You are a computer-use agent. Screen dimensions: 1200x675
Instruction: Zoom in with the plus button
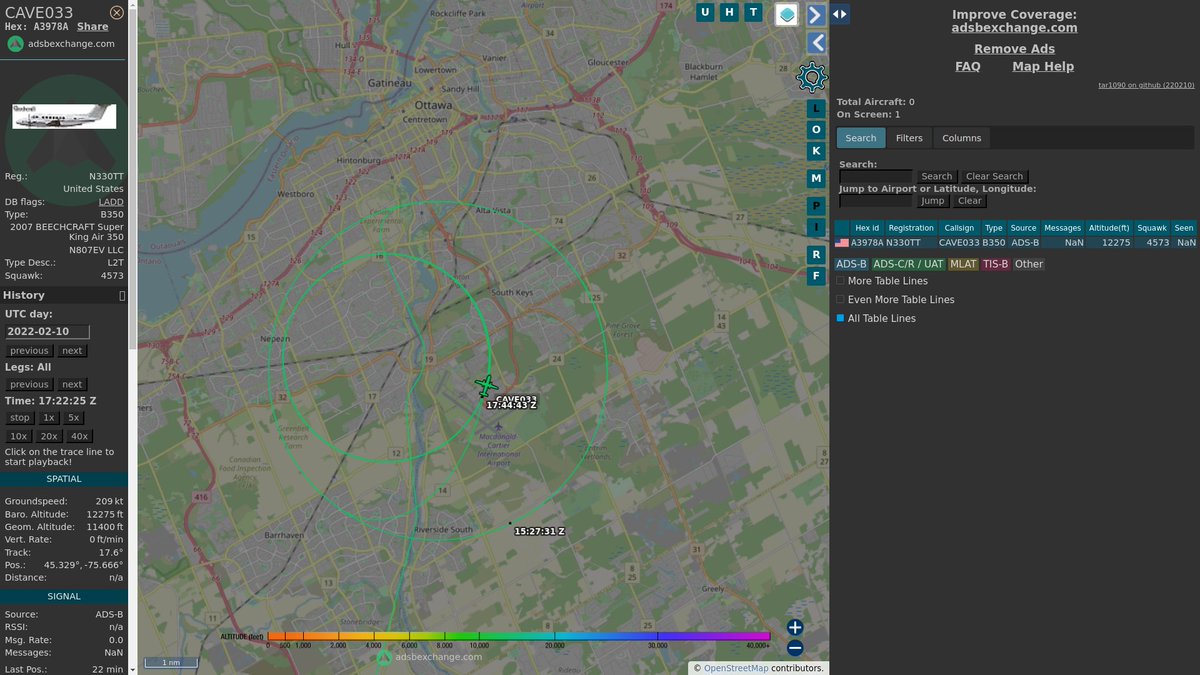tap(795, 628)
